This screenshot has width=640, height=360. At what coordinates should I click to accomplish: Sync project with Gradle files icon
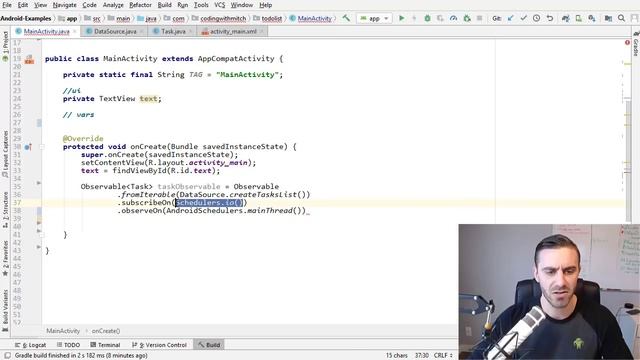565,18
